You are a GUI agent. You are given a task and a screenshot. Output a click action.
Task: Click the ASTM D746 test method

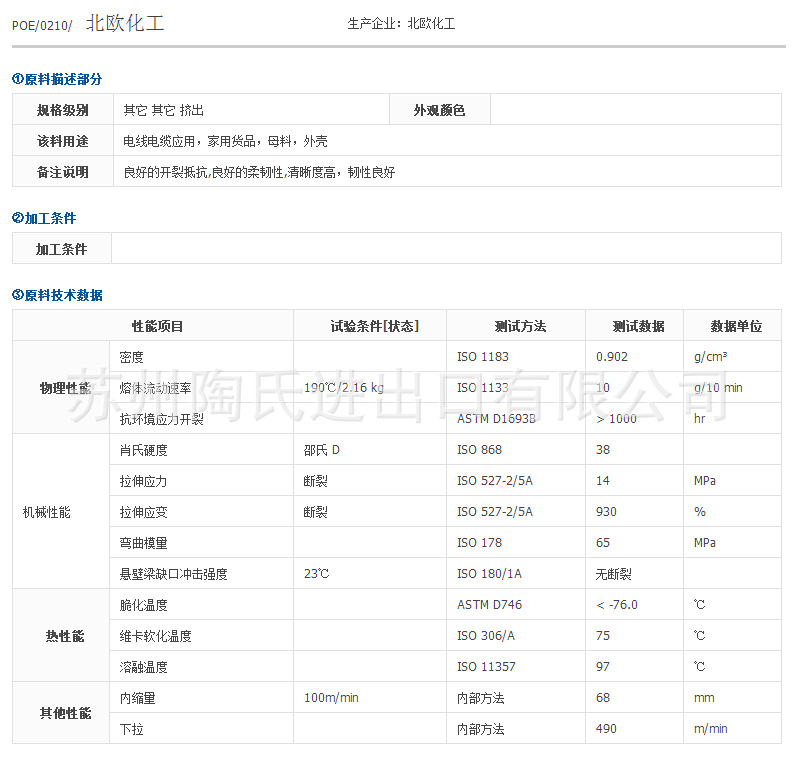click(489, 605)
